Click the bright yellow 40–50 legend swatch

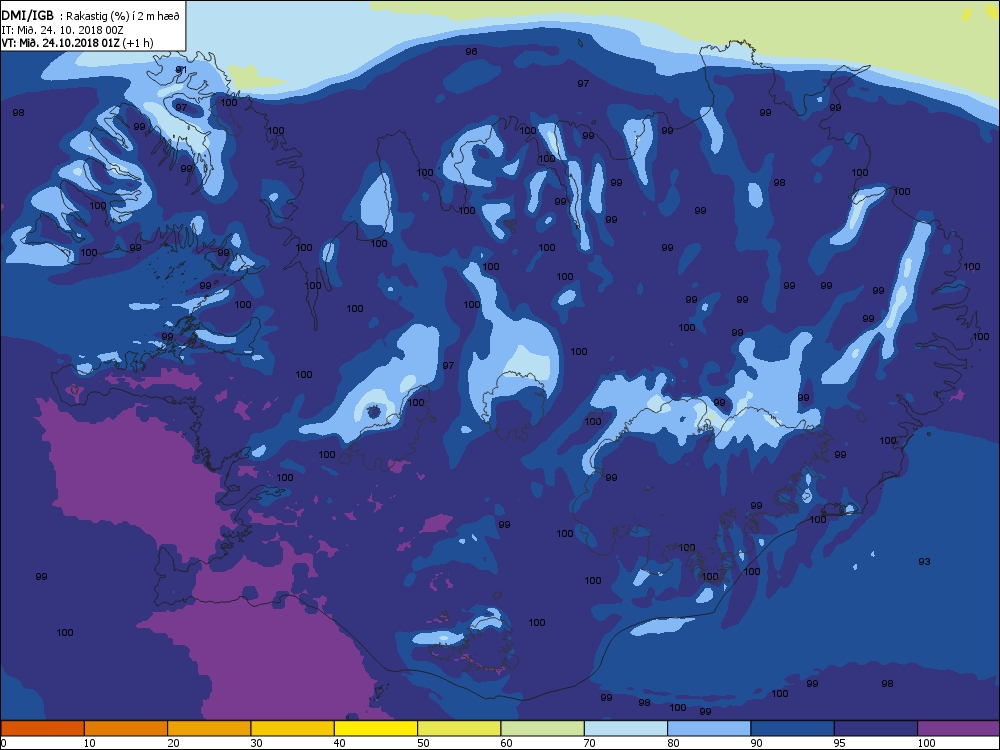click(x=376, y=728)
